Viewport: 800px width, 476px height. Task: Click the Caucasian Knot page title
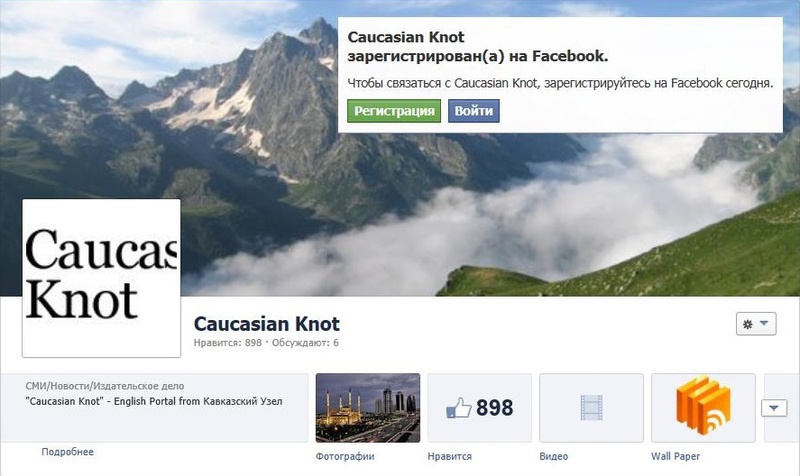click(x=267, y=323)
